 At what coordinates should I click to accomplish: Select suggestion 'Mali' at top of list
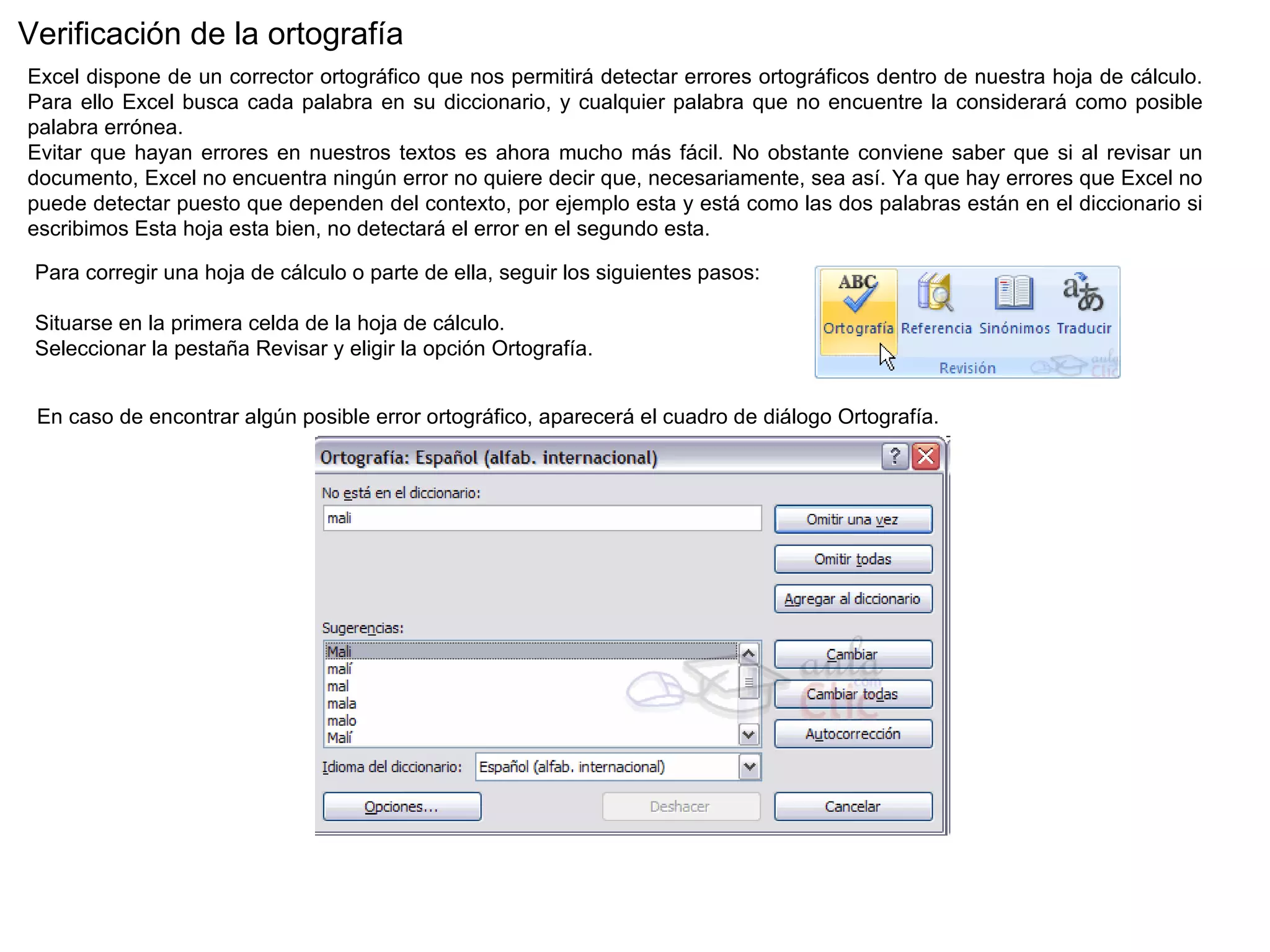point(531,651)
